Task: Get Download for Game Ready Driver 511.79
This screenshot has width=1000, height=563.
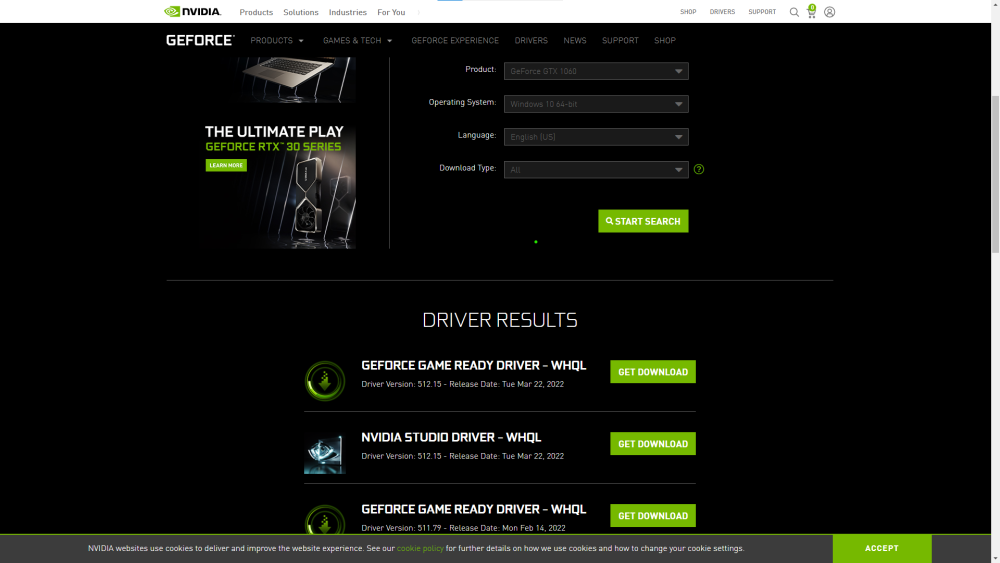Action: [x=652, y=516]
